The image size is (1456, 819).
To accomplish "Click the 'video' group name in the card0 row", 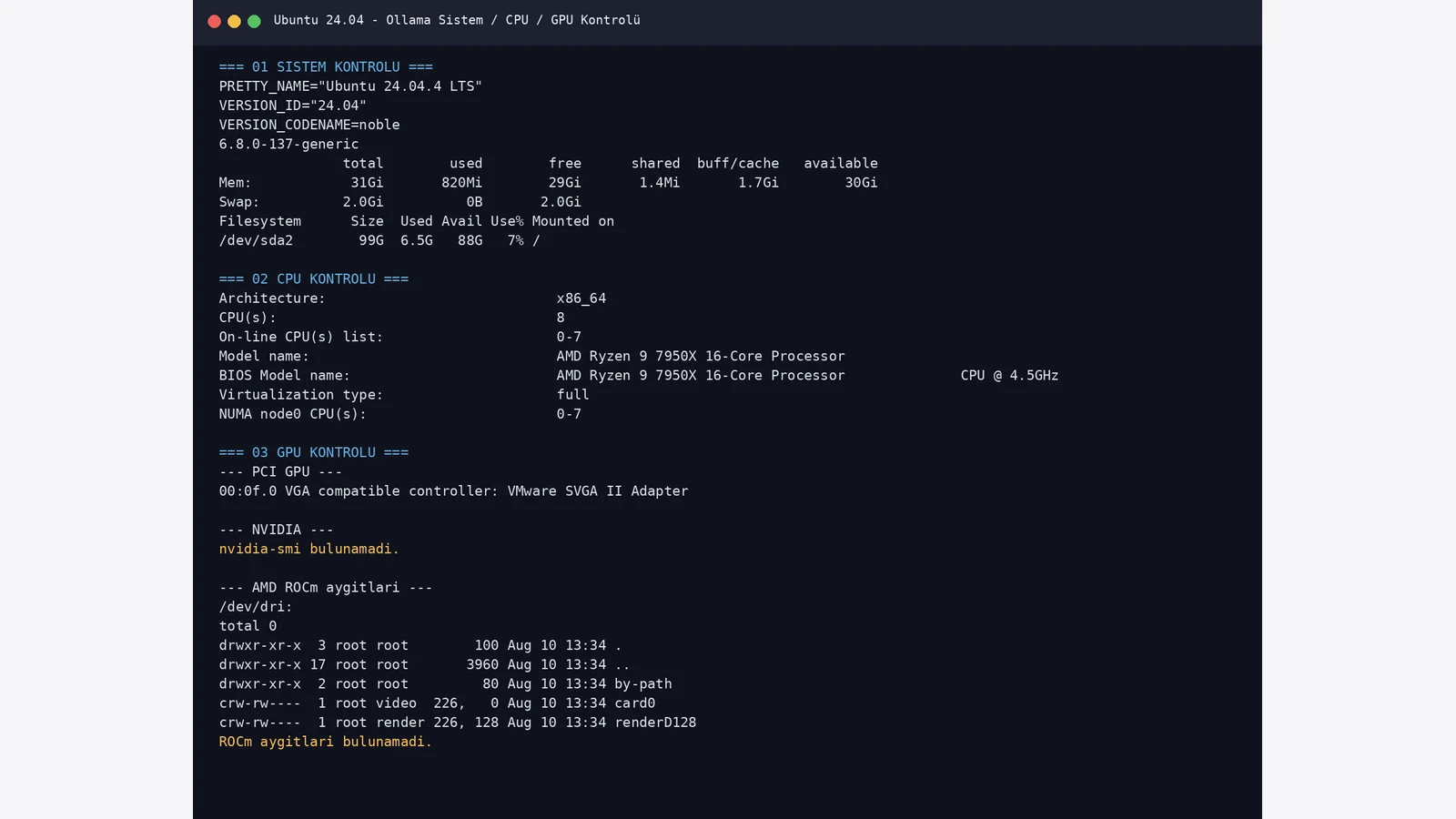I will (x=396, y=703).
